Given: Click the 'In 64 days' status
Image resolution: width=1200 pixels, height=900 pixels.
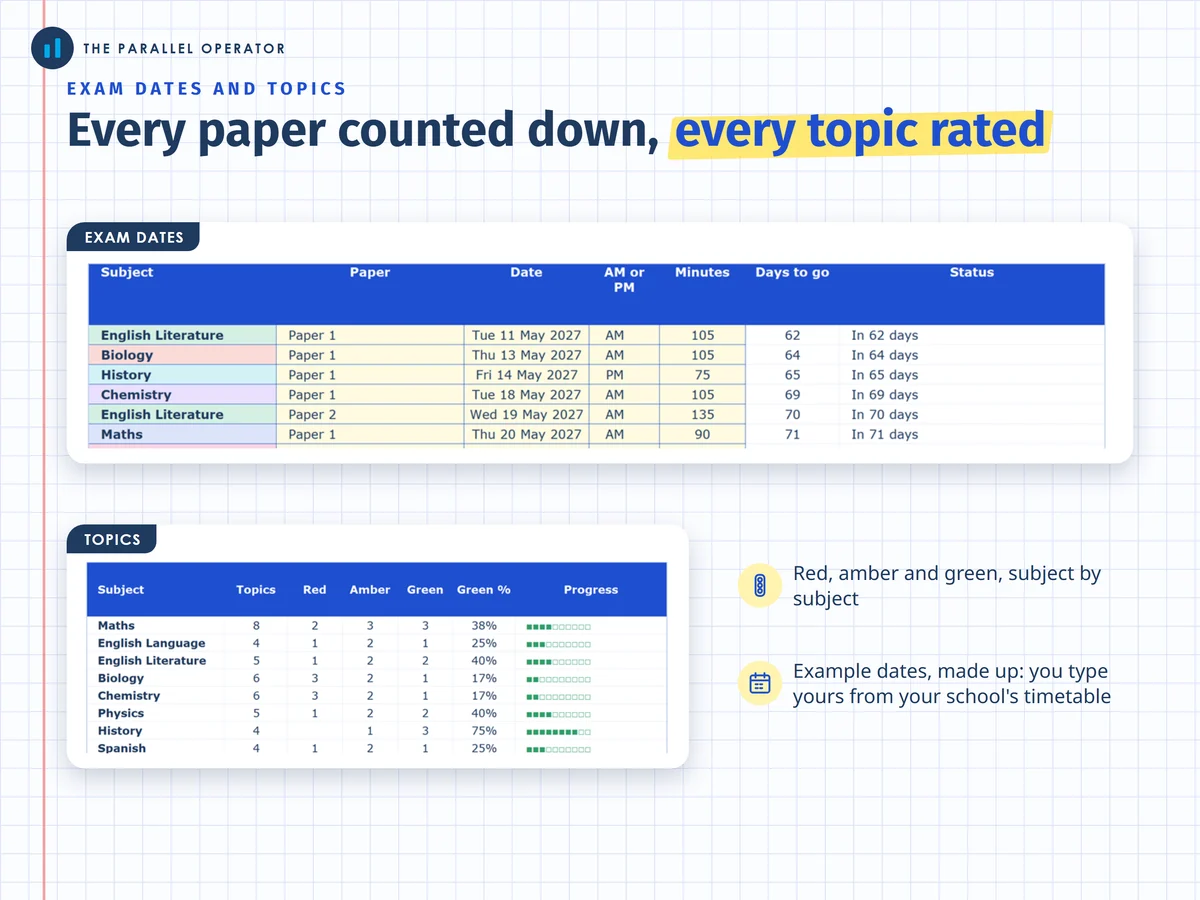Looking at the screenshot, I should click(884, 355).
